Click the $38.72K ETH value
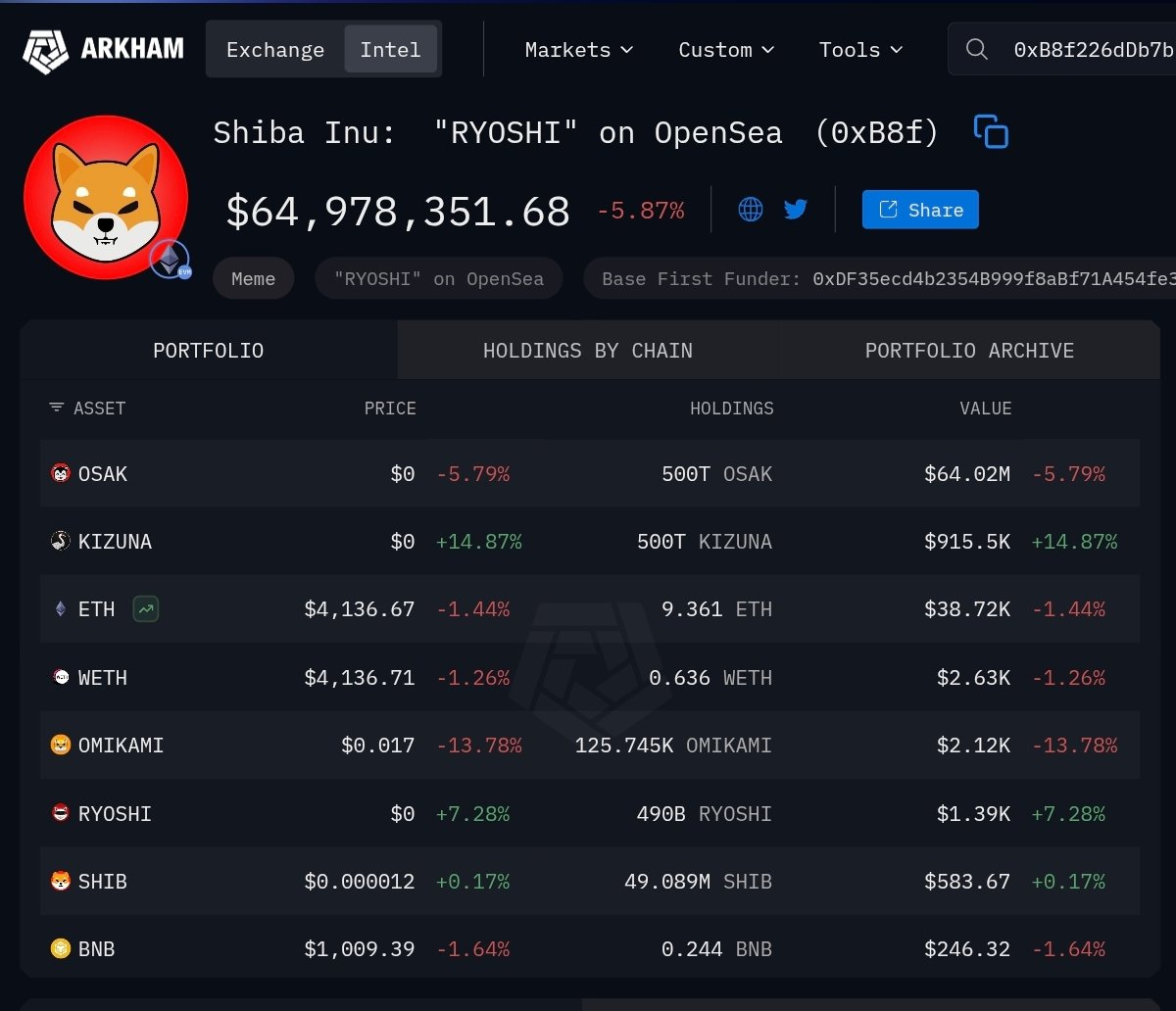The image size is (1176, 1011). pos(967,609)
